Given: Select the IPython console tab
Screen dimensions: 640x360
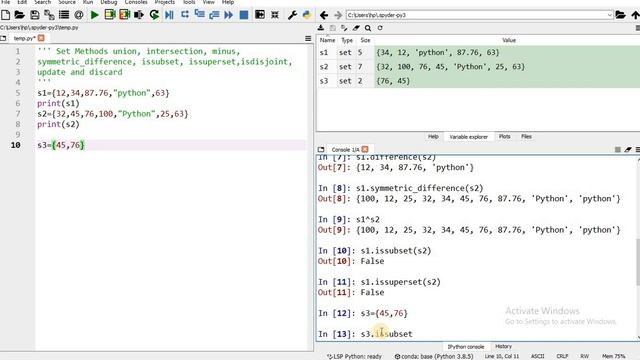Looking at the screenshot, I should point(466,347).
